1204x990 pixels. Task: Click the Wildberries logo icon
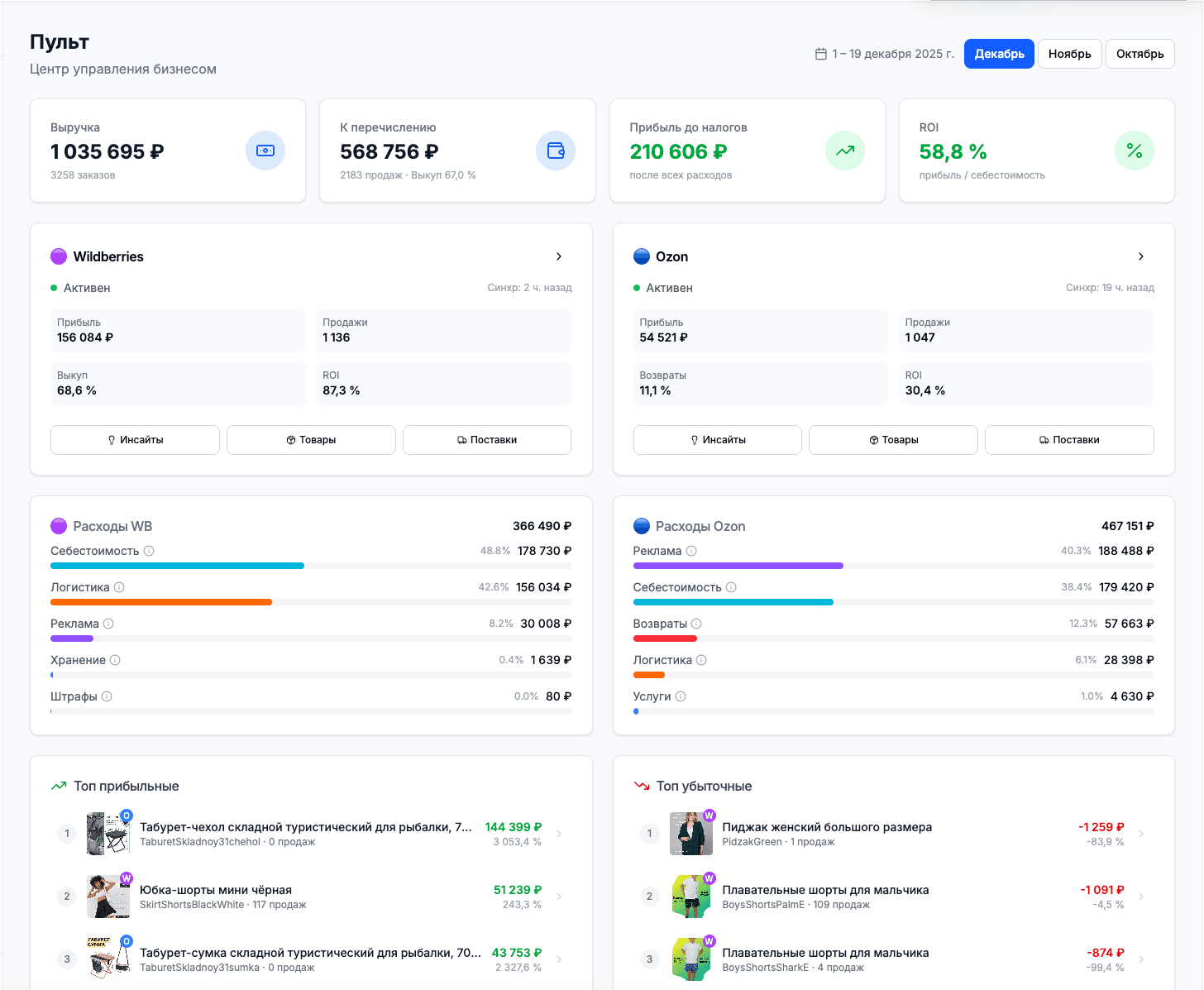[x=59, y=256]
